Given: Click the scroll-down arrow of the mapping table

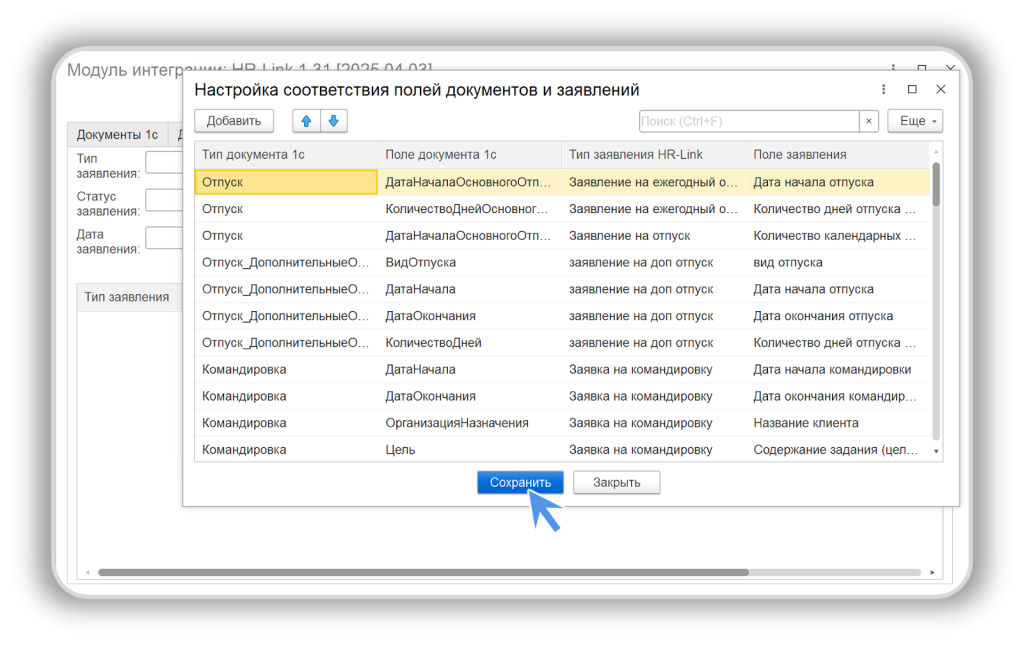Looking at the screenshot, I should tap(936, 451).
